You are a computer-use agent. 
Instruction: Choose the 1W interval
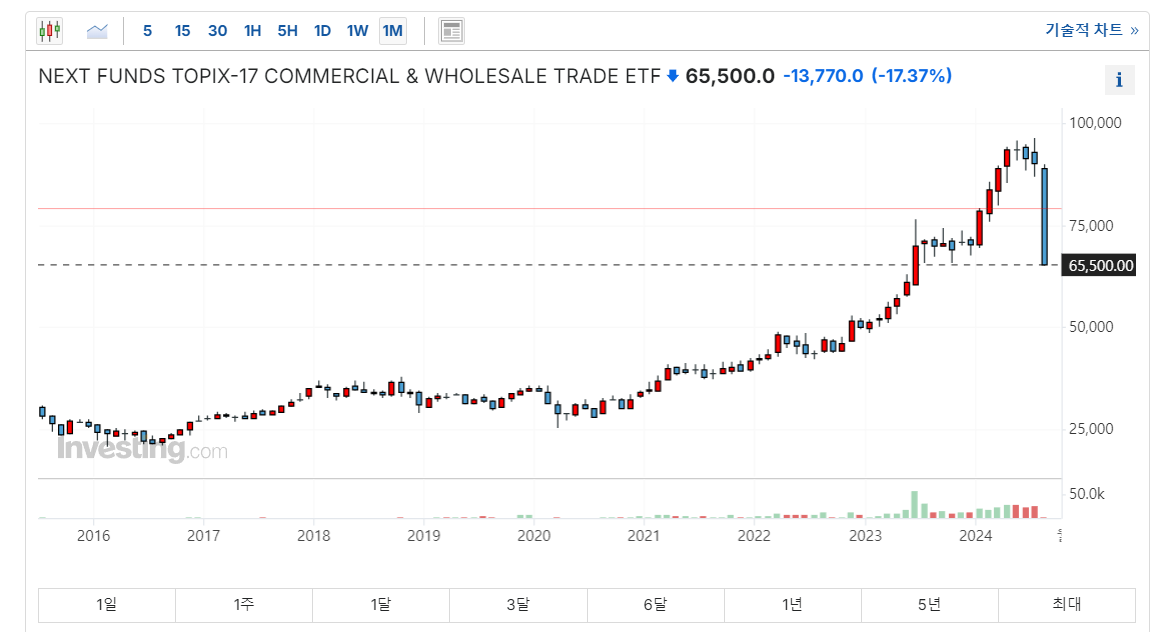(x=357, y=31)
